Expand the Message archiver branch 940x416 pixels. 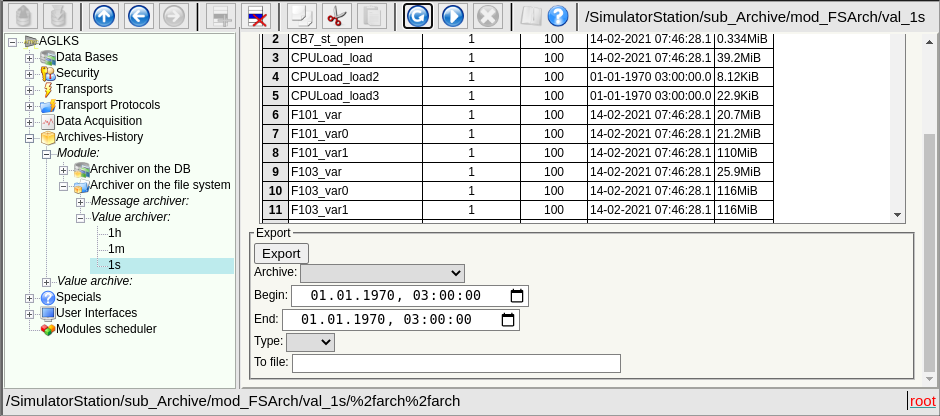pyautogui.click(x=80, y=201)
